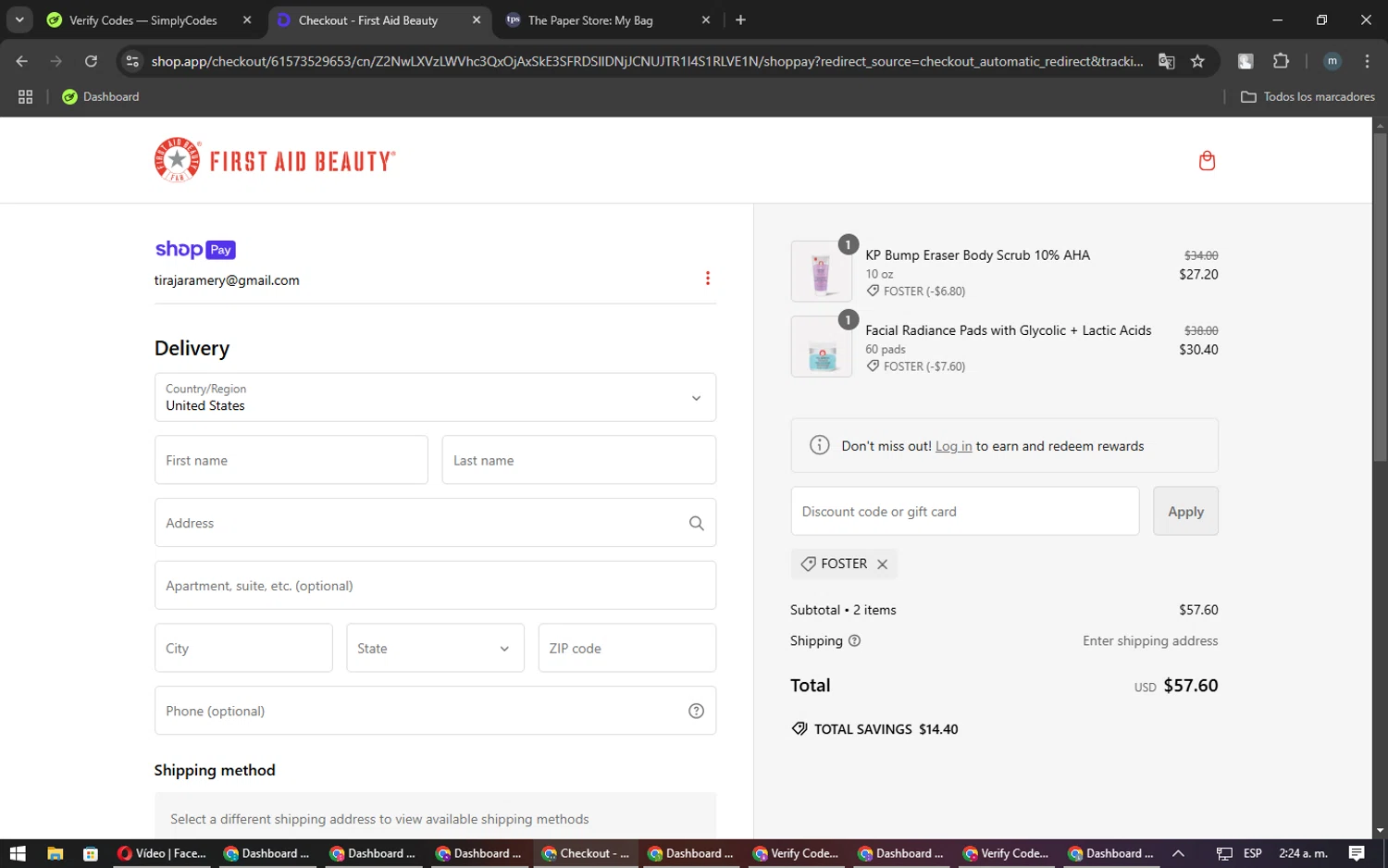Click the Apply discount button

(x=1185, y=511)
